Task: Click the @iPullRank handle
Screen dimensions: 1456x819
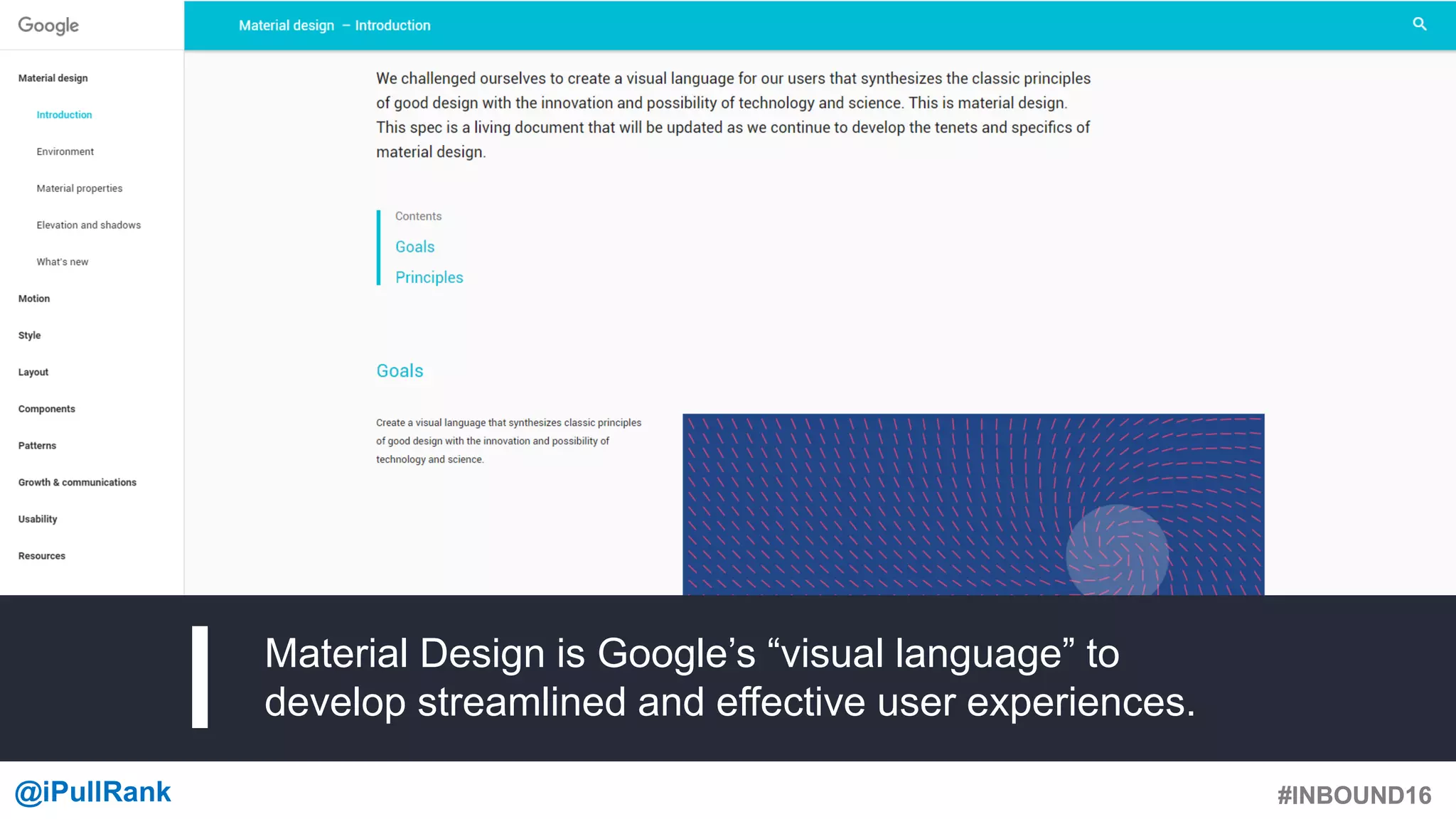Action: point(93,792)
